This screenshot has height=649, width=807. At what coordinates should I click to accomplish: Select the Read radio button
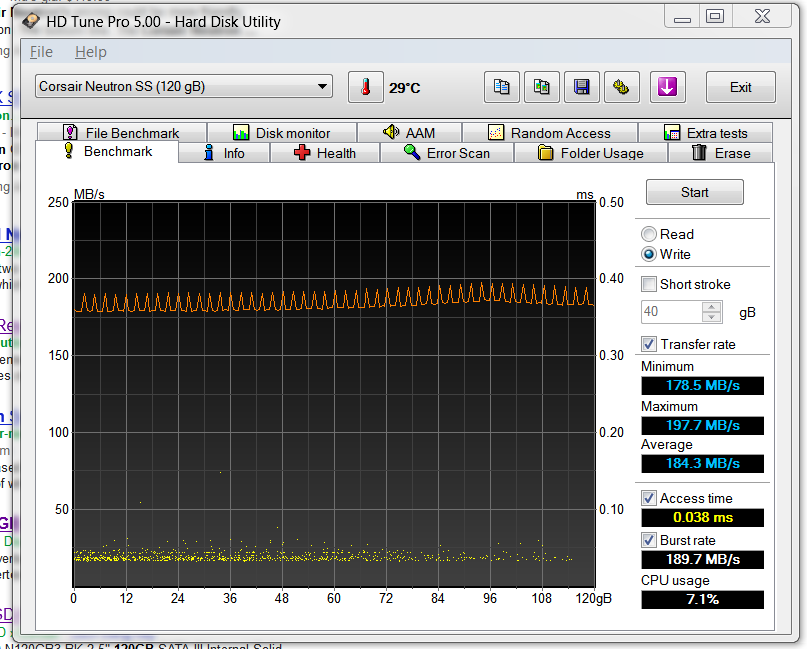coord(649,234)
